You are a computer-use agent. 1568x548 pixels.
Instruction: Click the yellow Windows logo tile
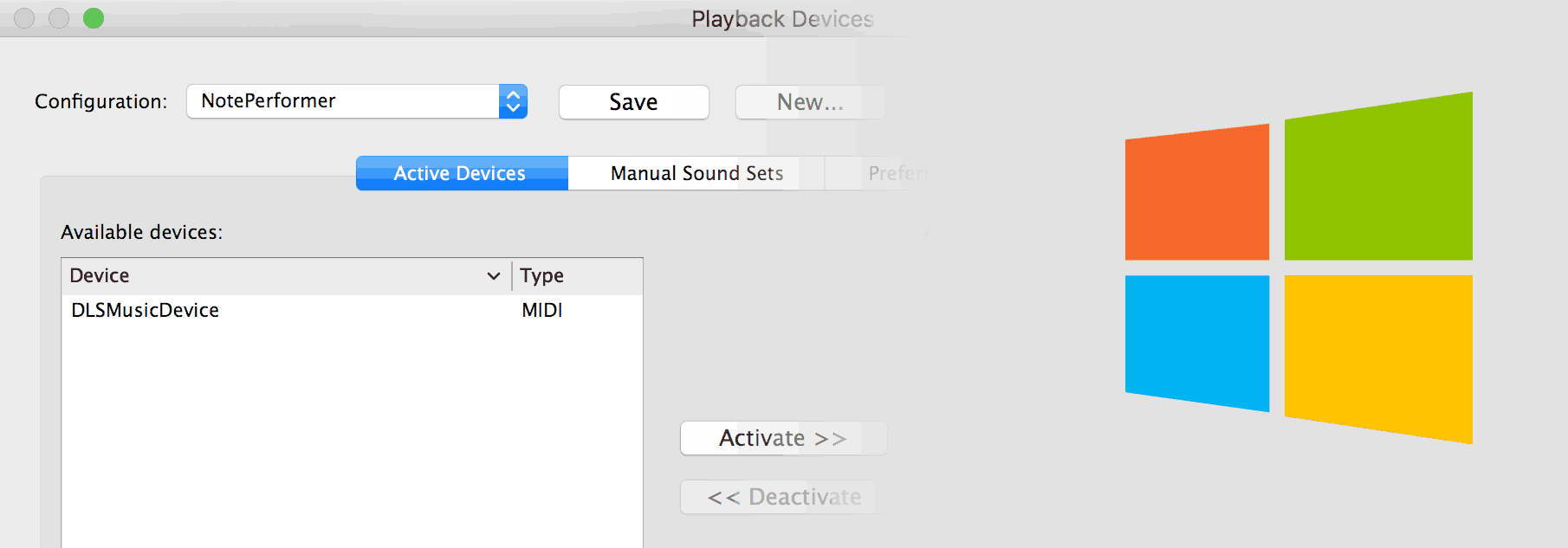tap(1378, 359)
